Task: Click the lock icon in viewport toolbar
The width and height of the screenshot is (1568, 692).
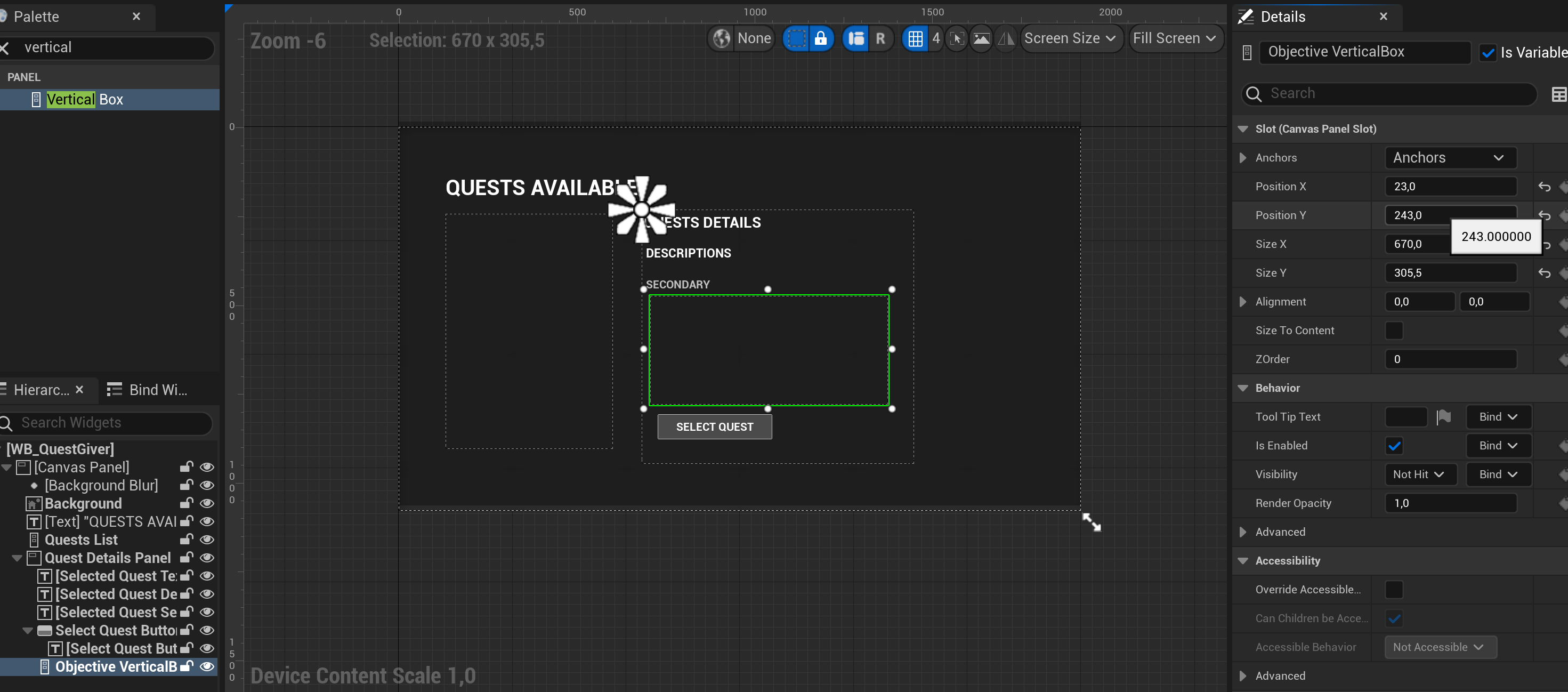Action: [821, 38]
